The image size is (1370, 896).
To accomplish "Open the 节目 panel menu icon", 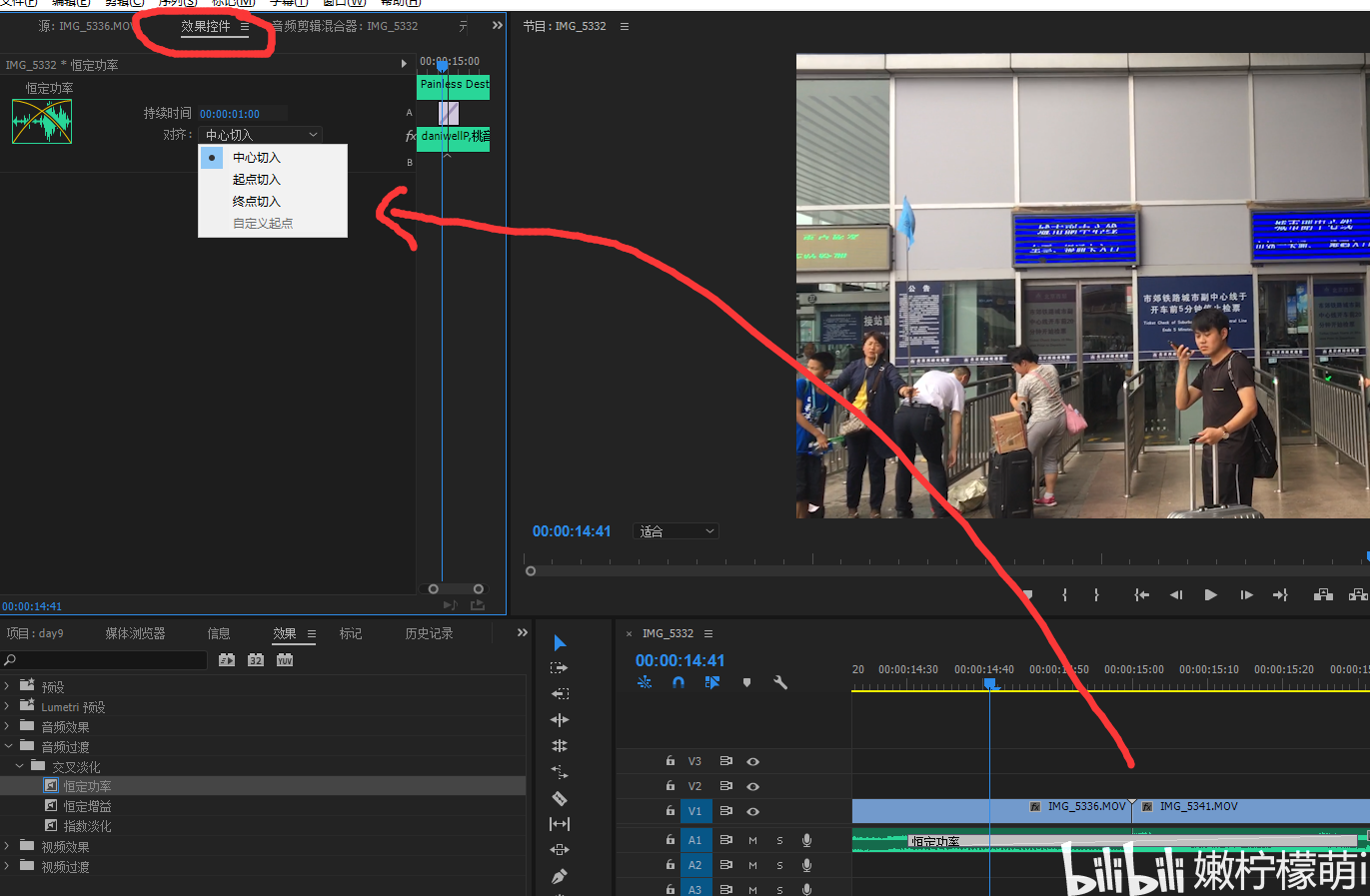I will click(x=625, y=27).
